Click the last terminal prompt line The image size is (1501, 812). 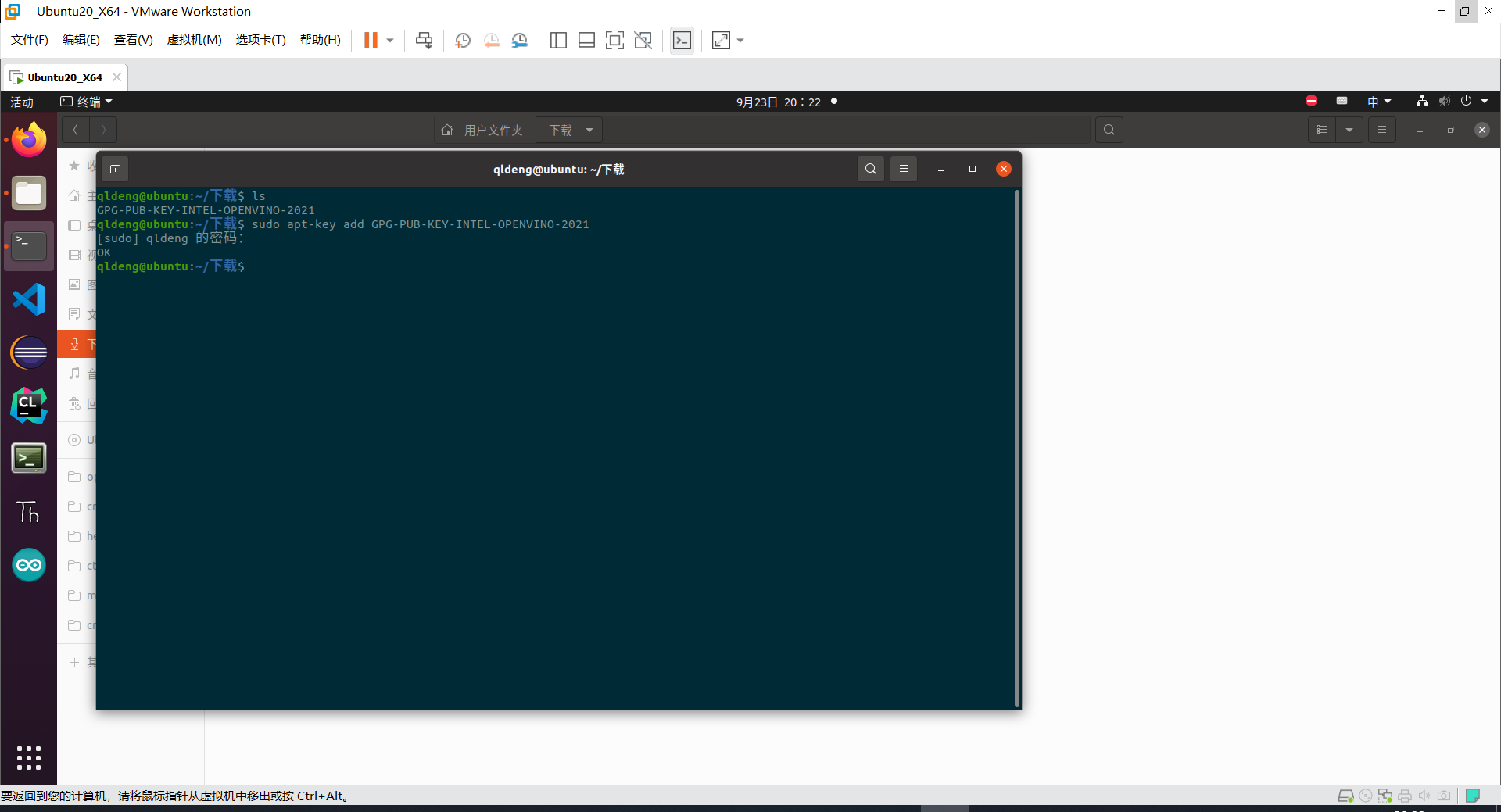(x=170, y=266)
